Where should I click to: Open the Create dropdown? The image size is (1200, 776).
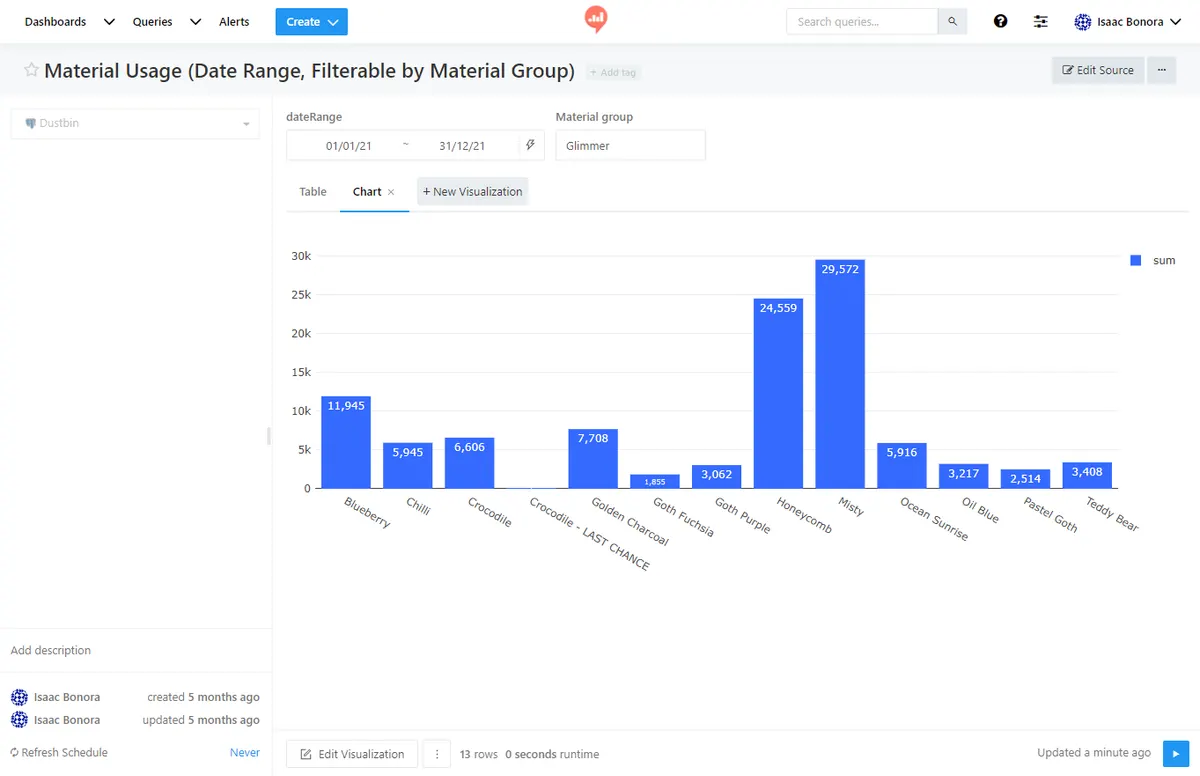311,22
